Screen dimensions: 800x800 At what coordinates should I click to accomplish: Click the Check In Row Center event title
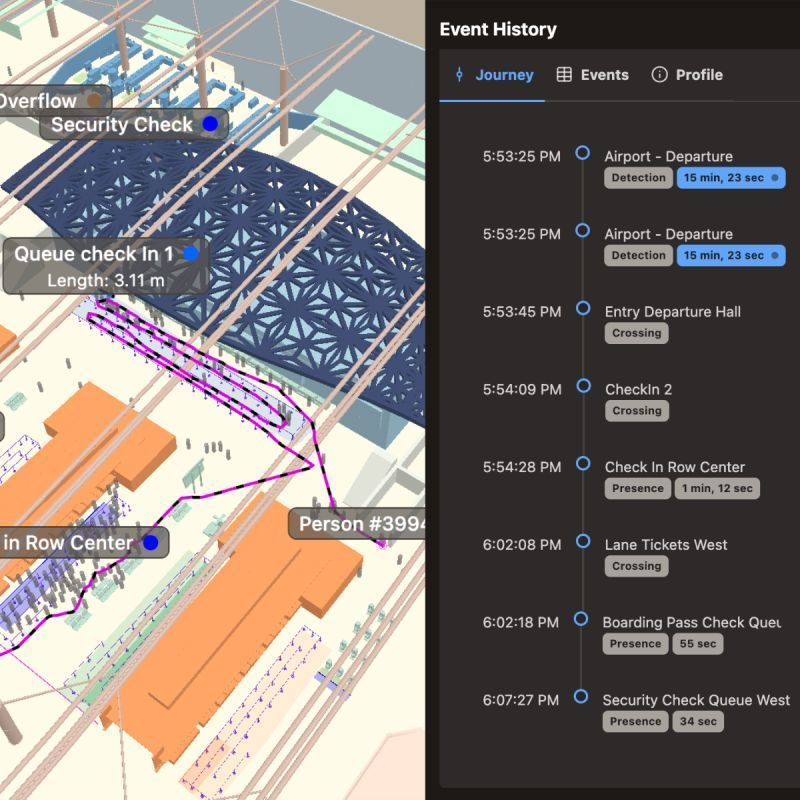[x=674, y=467]
